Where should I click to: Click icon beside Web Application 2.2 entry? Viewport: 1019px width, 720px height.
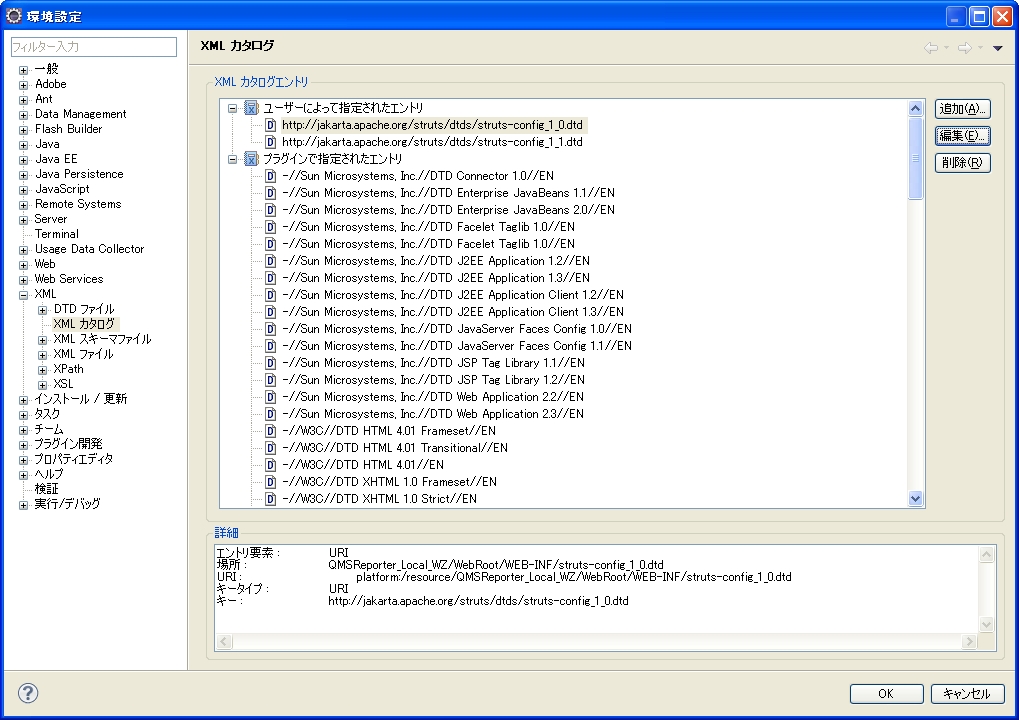pos(270,396)
